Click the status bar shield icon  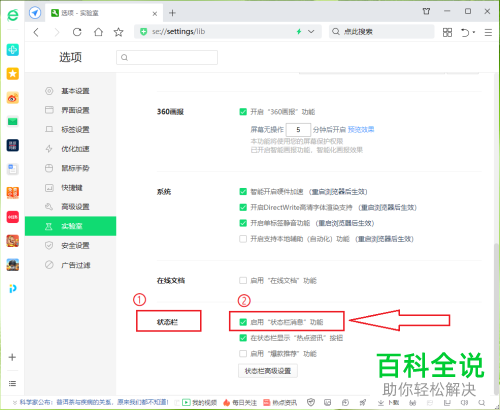pos(311,402)
